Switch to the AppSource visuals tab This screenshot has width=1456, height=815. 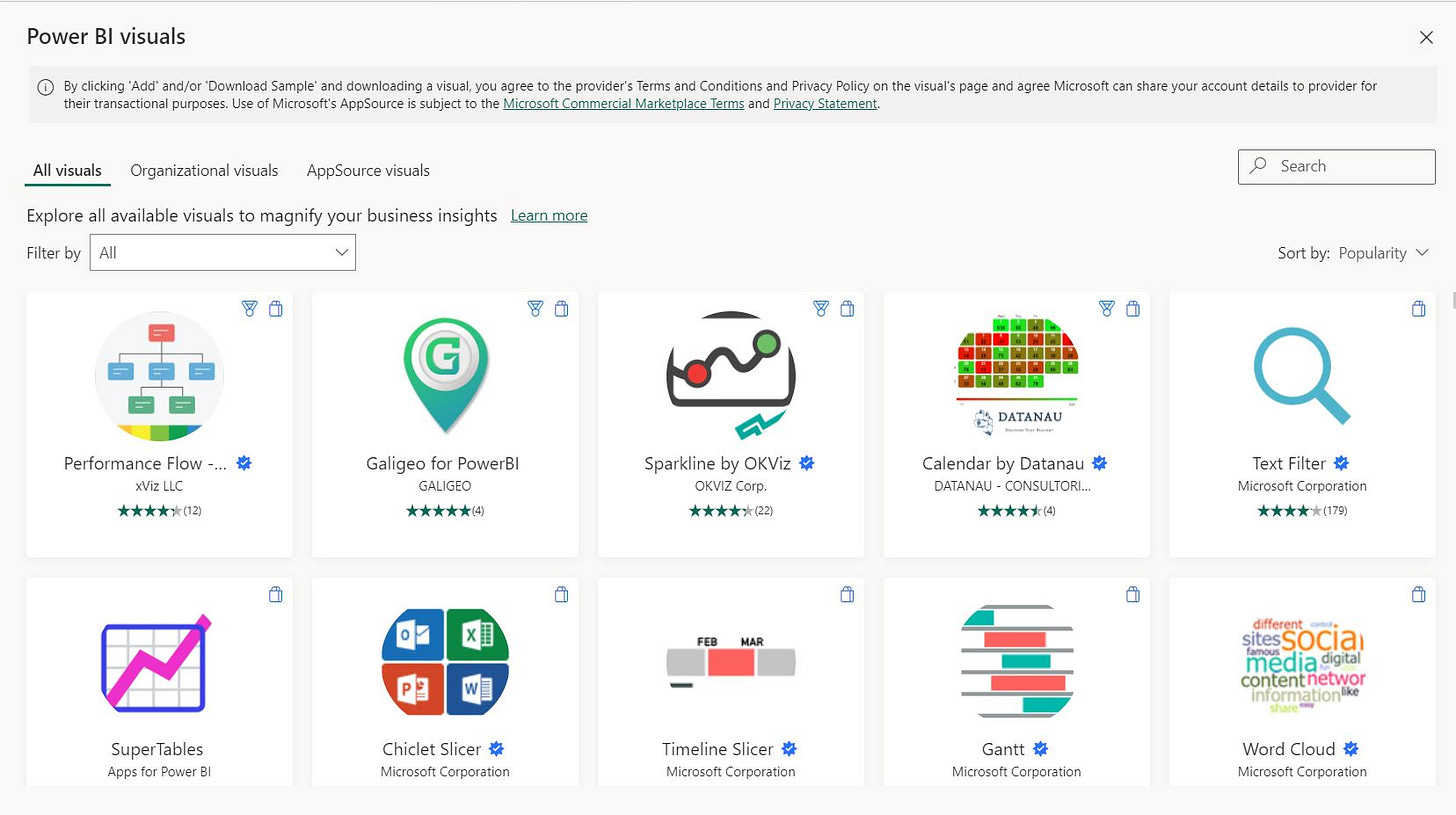point(368,171)
